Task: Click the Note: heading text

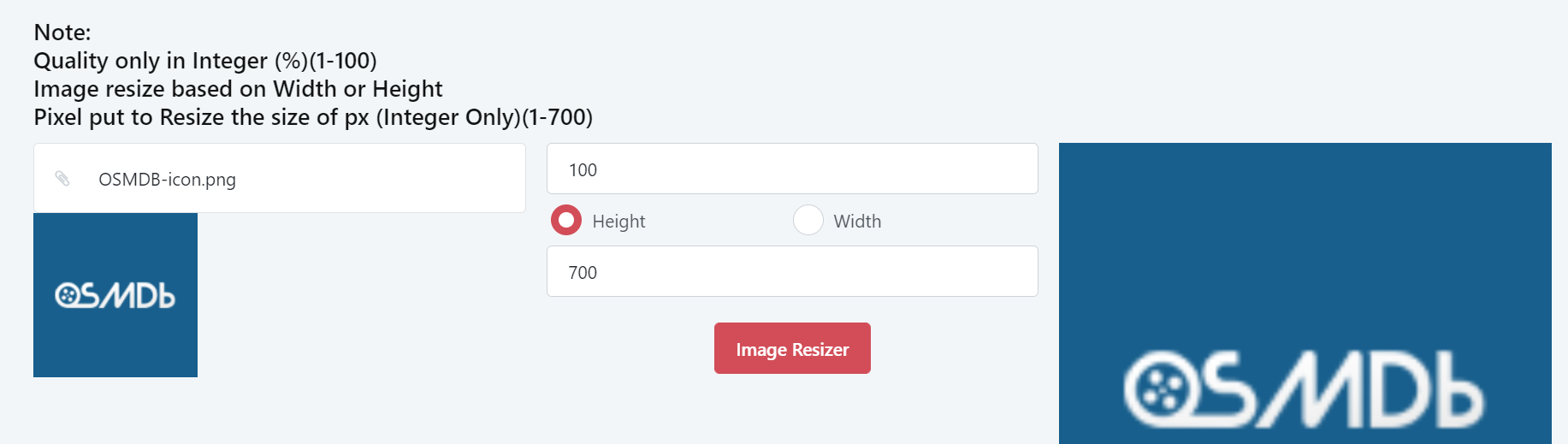Action: pyautogui.click(x=62, y=33)
